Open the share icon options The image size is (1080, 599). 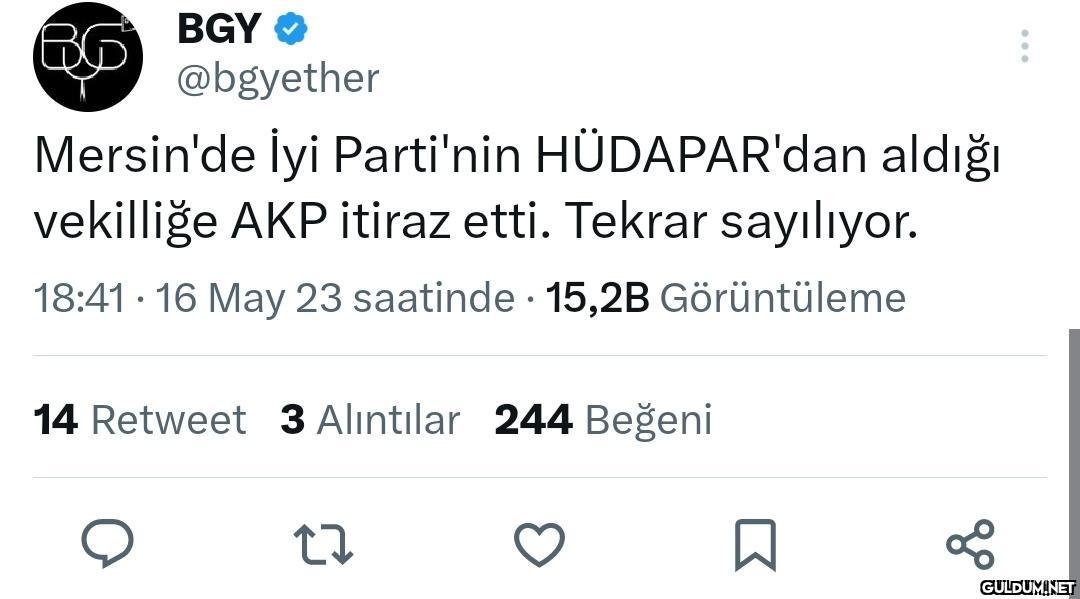tap(970, 545)
